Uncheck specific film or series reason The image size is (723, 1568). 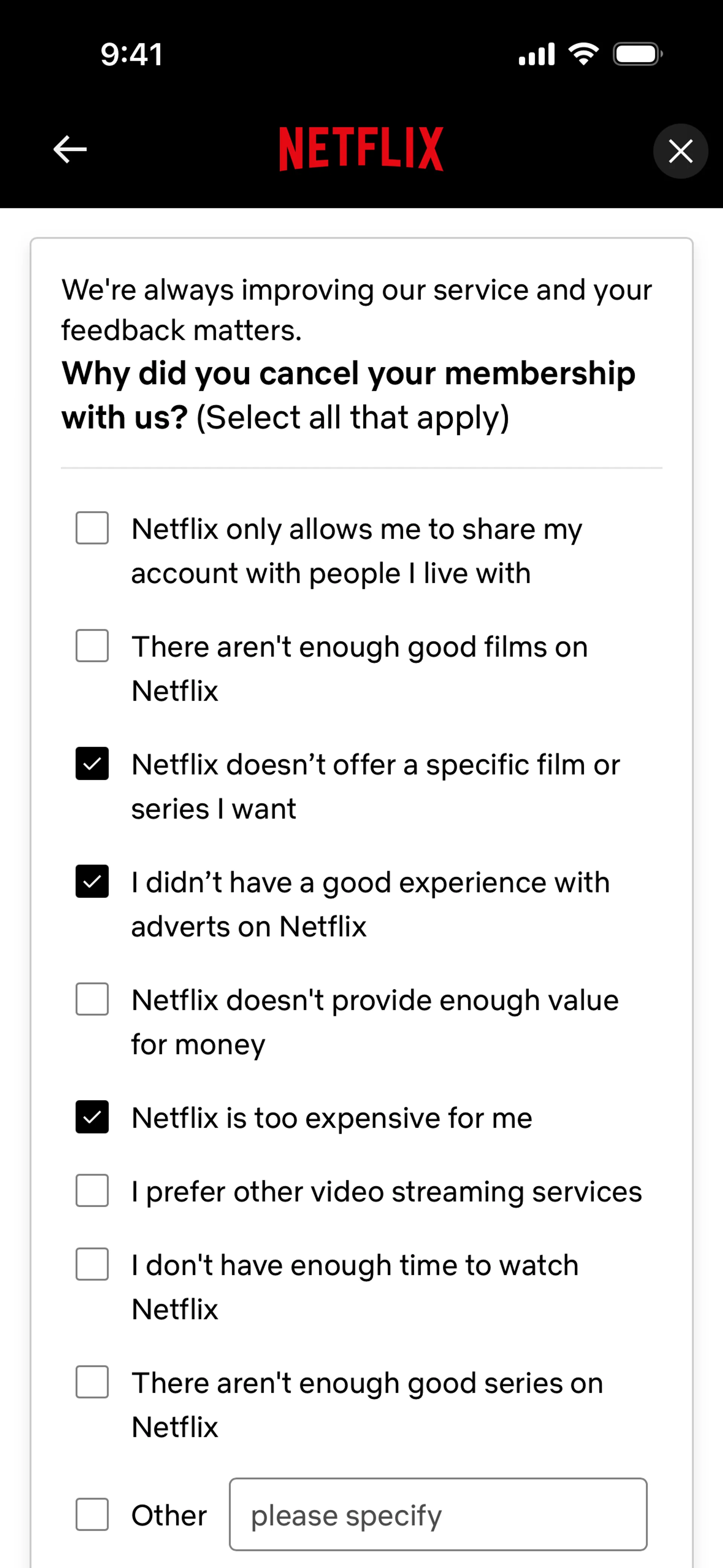coord(92,763)
